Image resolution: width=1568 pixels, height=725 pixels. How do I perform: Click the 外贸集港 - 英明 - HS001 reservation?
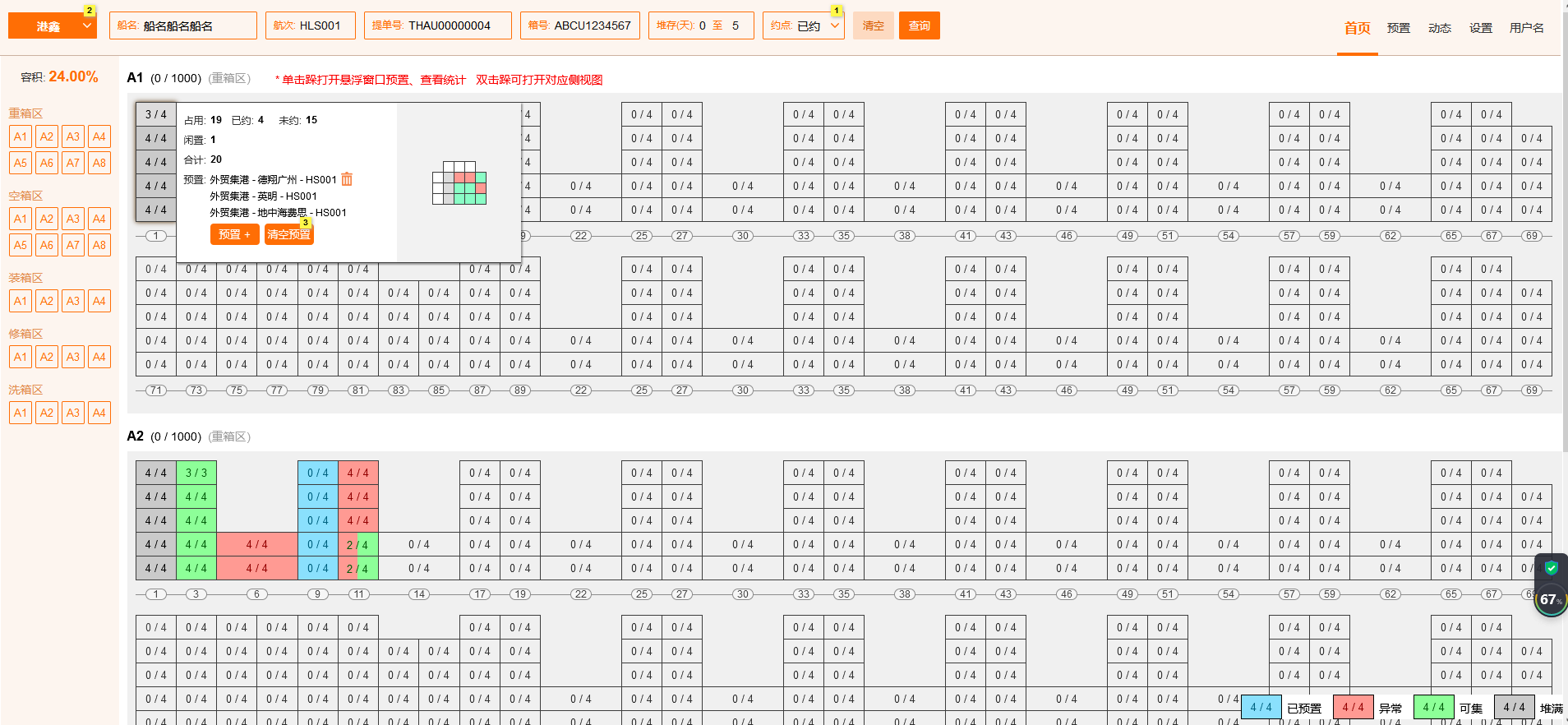click(263, 196)
